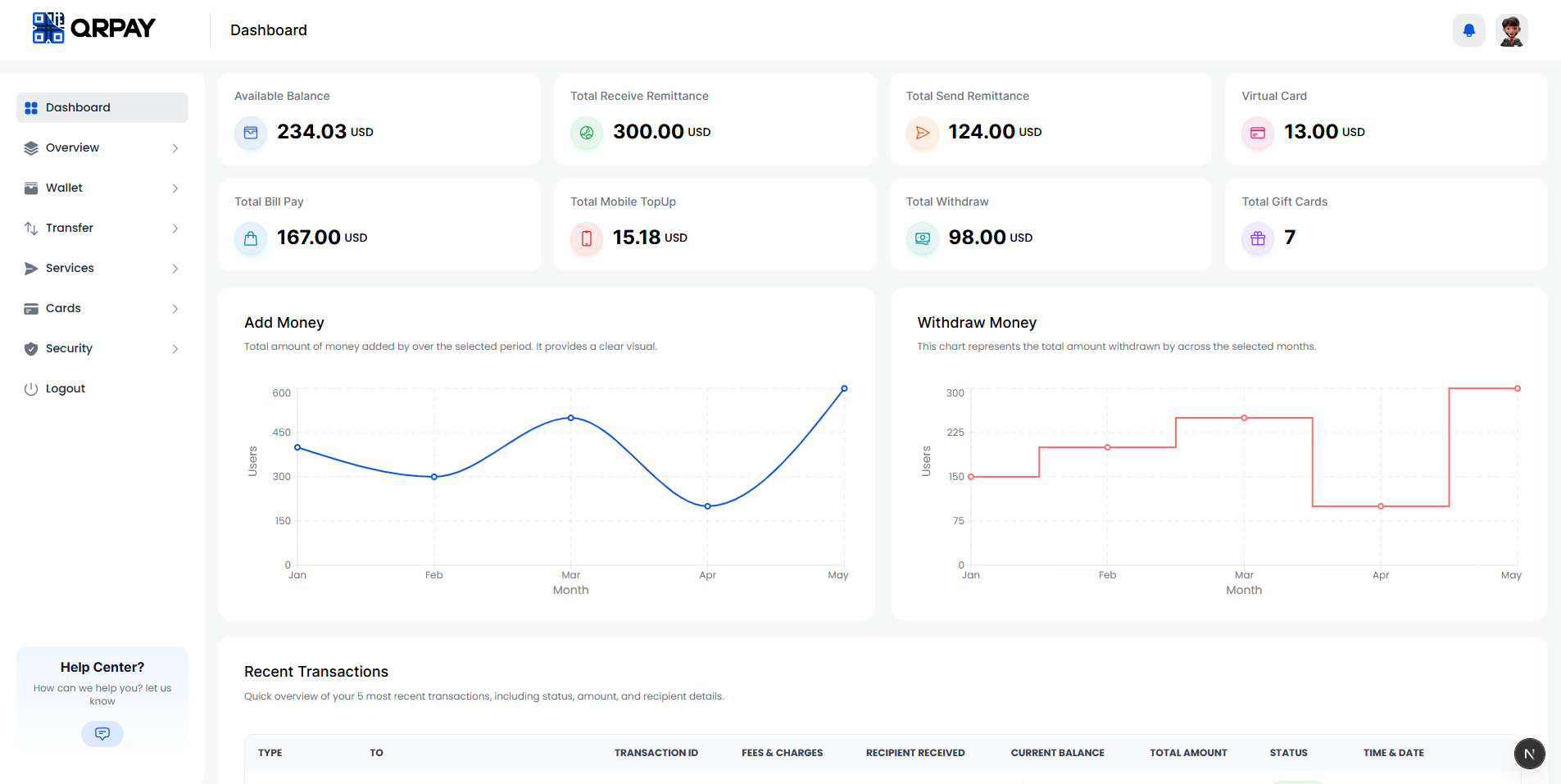Click the Virtual Card icon
Image resolution: width=1561 pixels, height=784 pixels.
[1258, 133]
